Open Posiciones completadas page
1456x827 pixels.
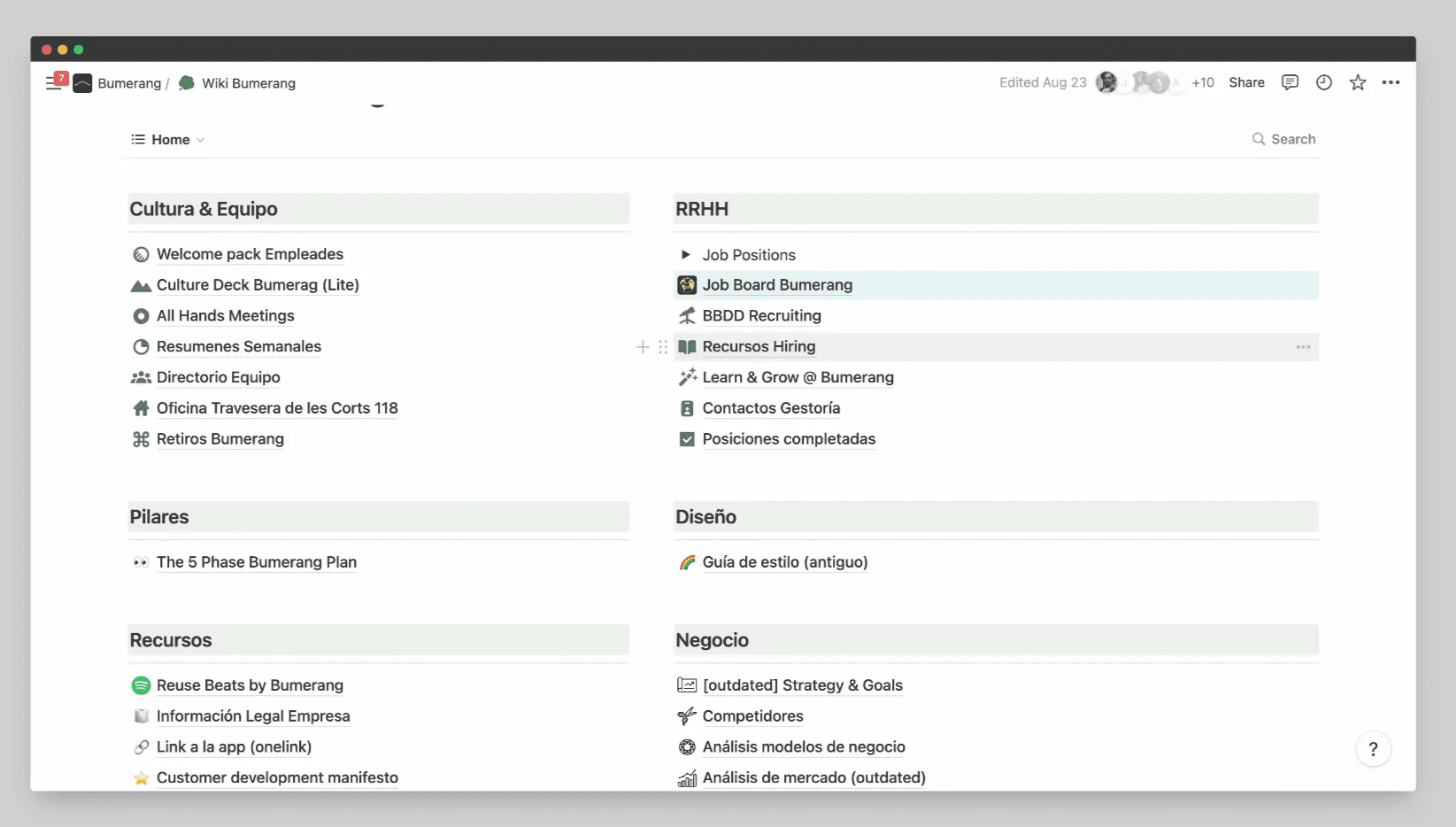pos(789,439)
